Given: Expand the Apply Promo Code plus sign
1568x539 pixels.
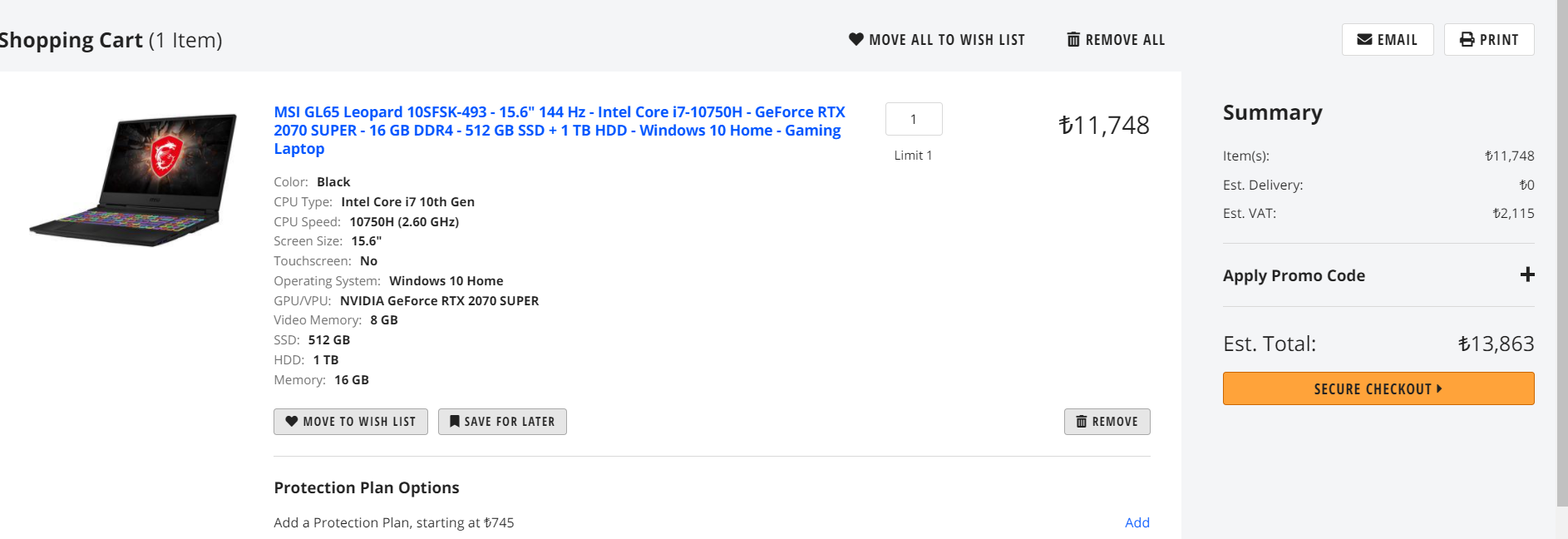Looking at the screenshot, I should tap(1526, 275).
